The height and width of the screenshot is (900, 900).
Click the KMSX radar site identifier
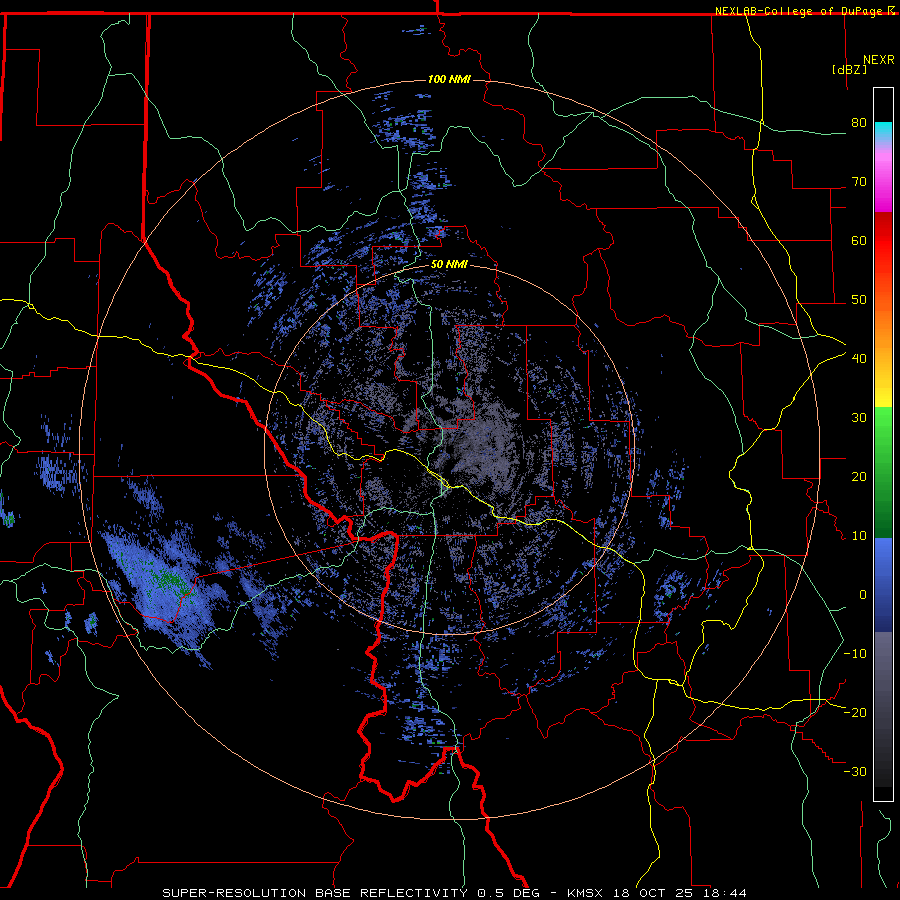click(x=586, y=893)
